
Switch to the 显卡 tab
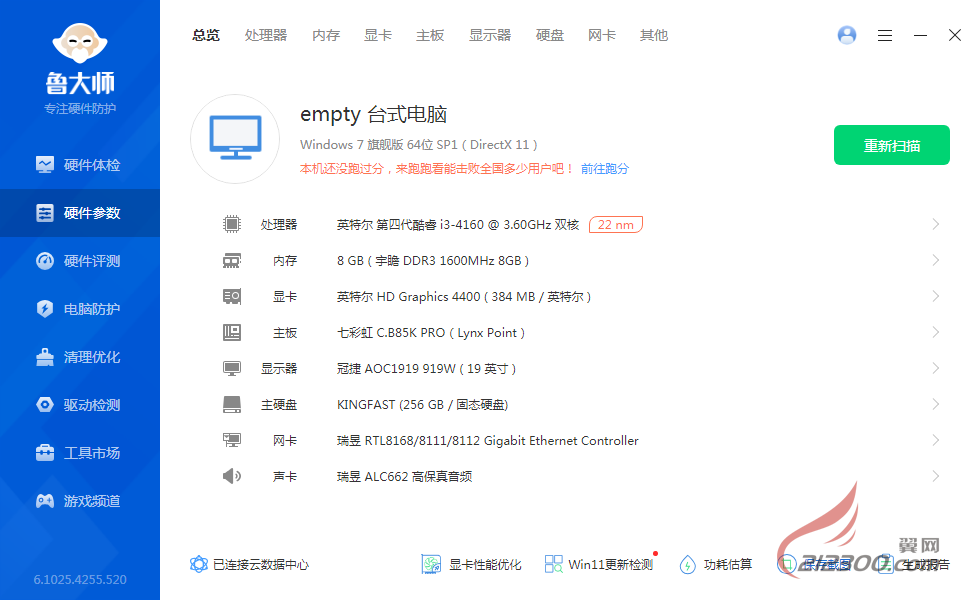[378, 36]
